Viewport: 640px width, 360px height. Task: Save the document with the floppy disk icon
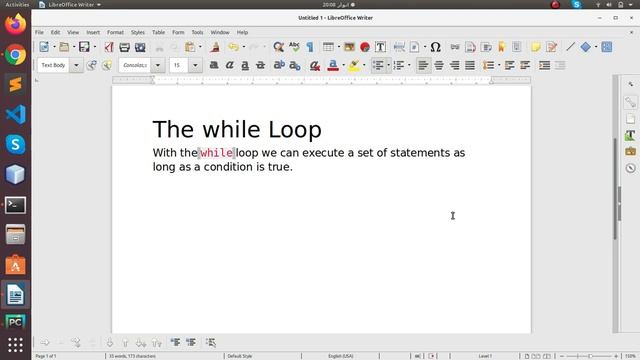pyautogui.click(x=84, y=47)
